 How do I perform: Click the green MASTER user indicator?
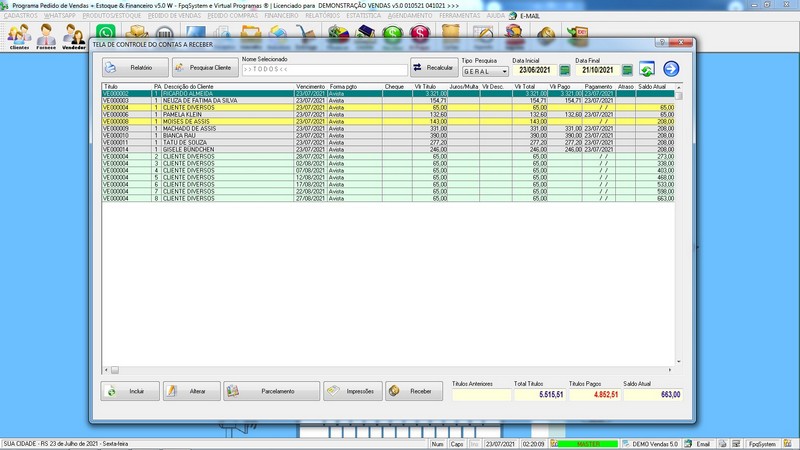point(588,444)
